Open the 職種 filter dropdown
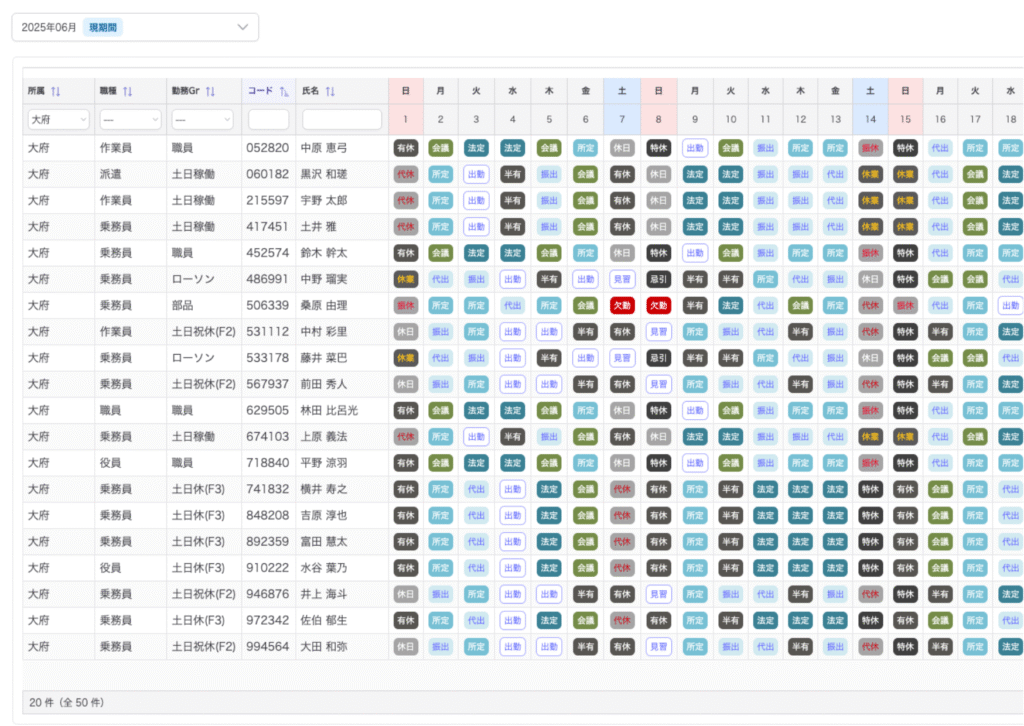 pos(130,120)
